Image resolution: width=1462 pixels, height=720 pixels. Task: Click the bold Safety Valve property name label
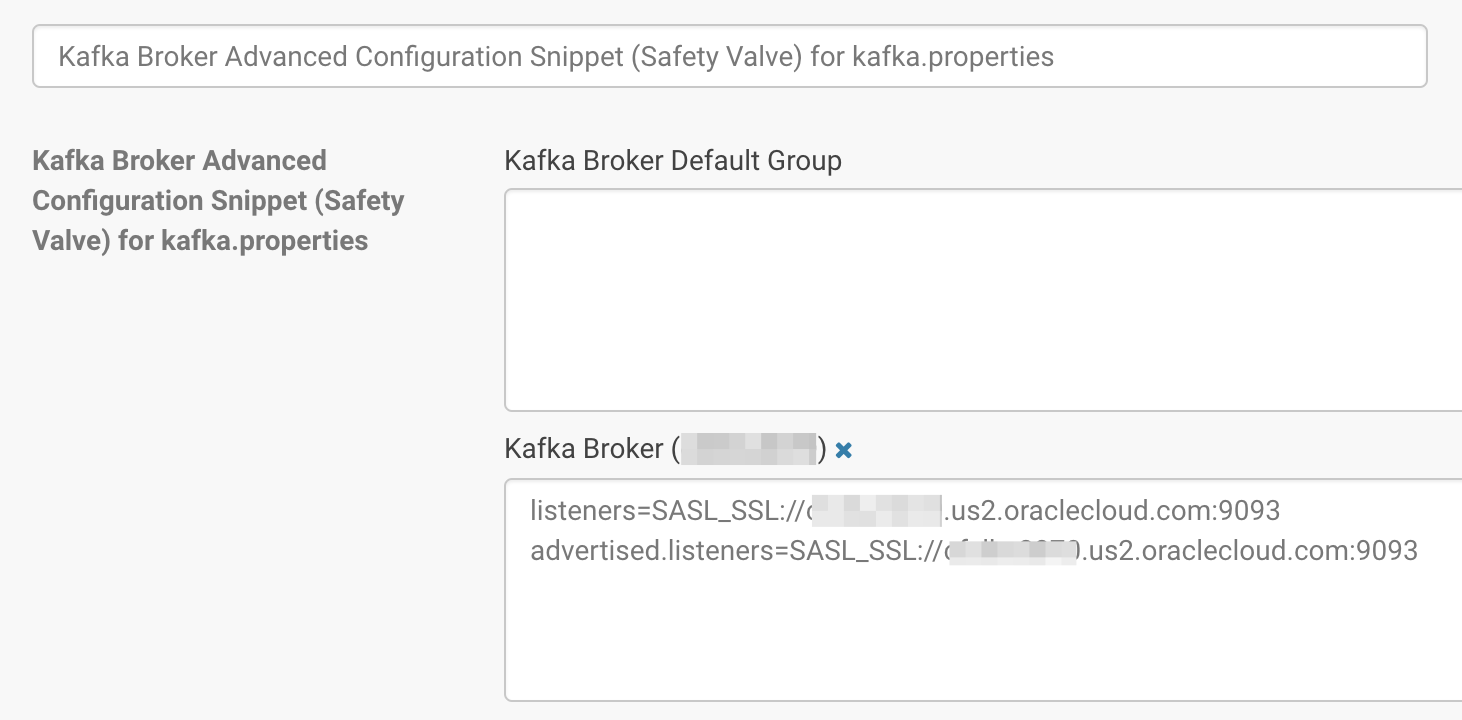[218, 200]
